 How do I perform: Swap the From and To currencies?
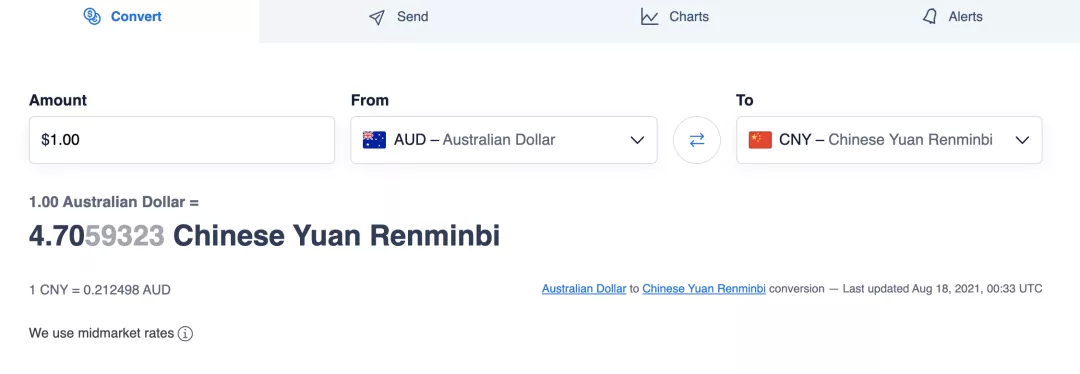point(697,140)
